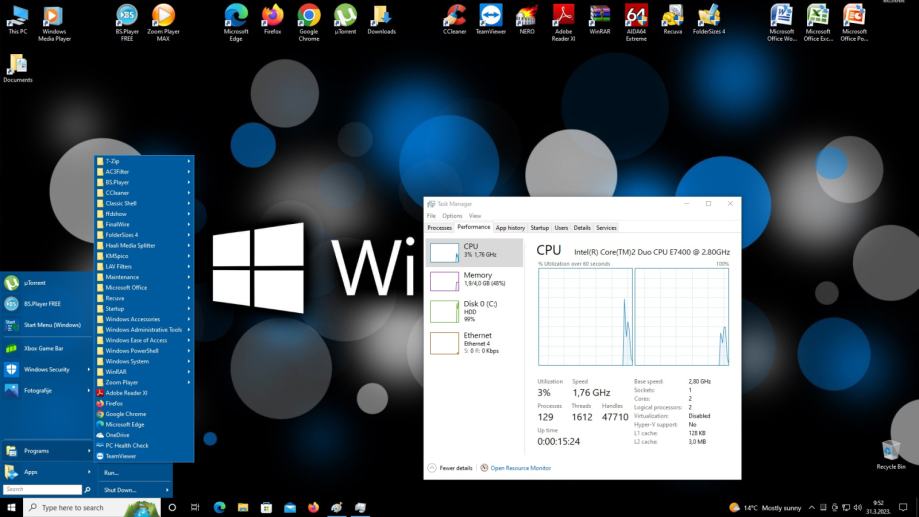Launch Google Chrome from Programs list
This screenshot has height=517, width=919.
click(x=125, y=414)
